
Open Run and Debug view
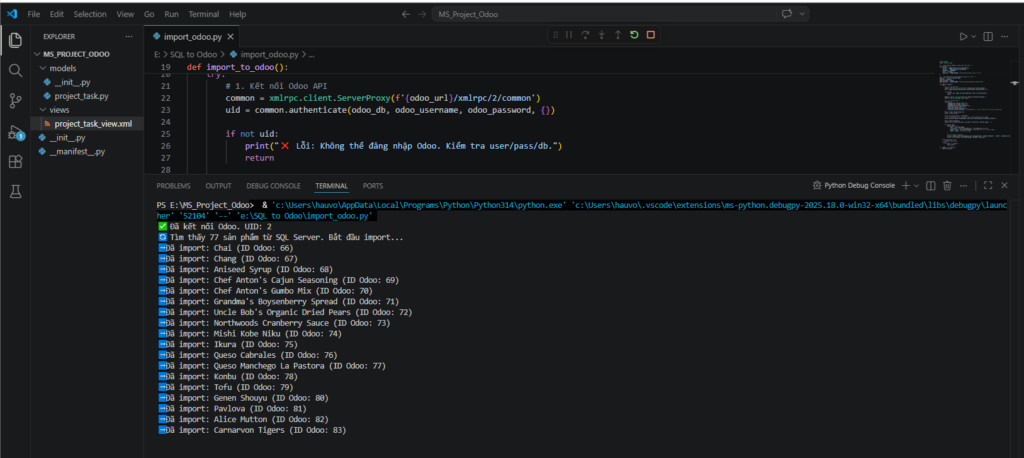(x=15, y=131)
